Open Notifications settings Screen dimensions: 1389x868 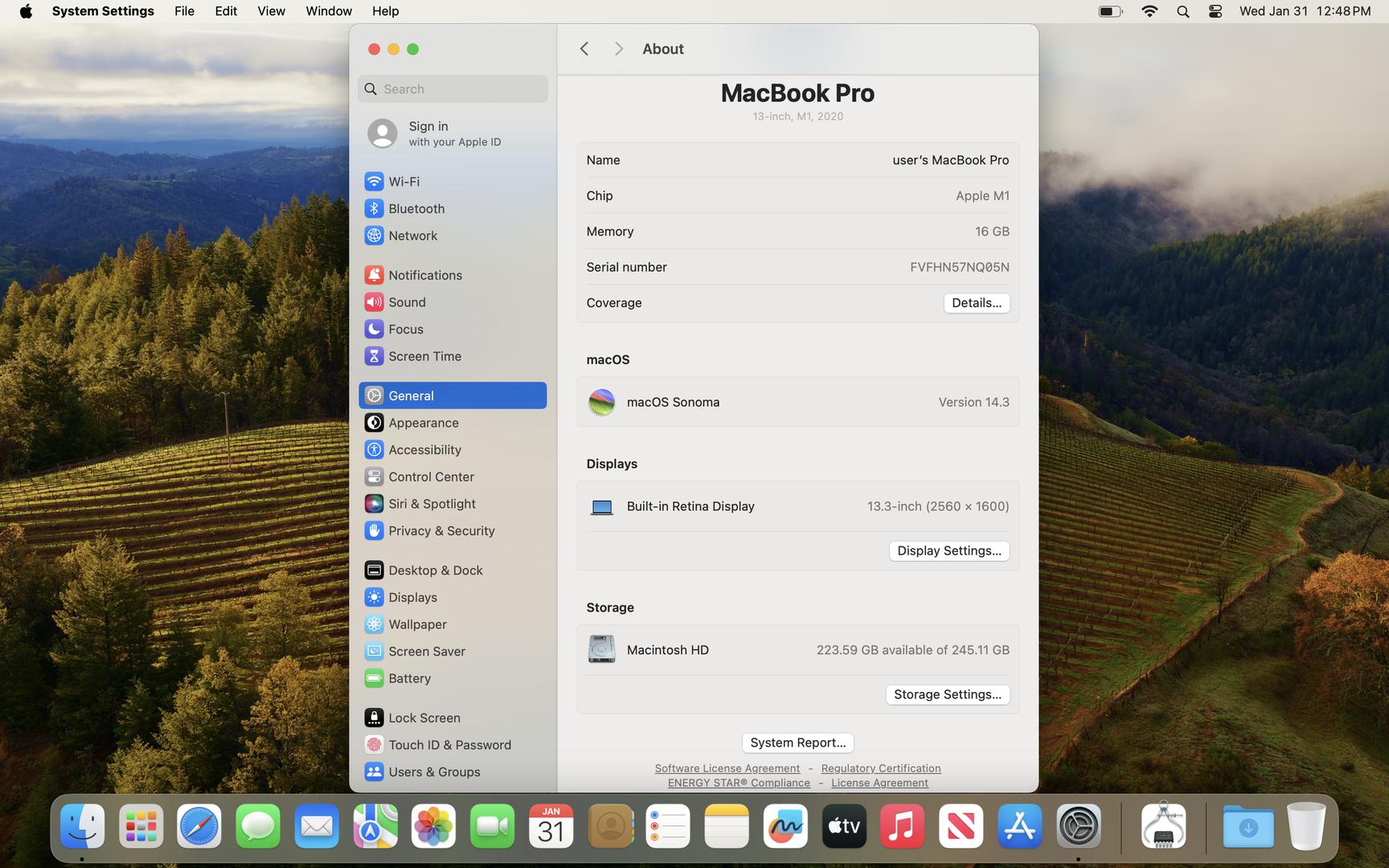tap(453, 275)
